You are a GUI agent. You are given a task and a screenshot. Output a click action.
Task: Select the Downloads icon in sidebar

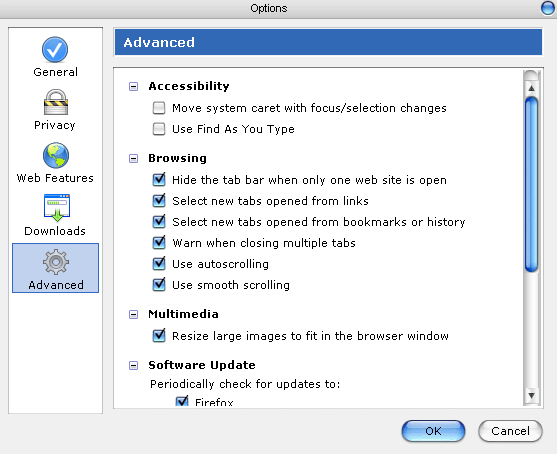pos(57,208)
